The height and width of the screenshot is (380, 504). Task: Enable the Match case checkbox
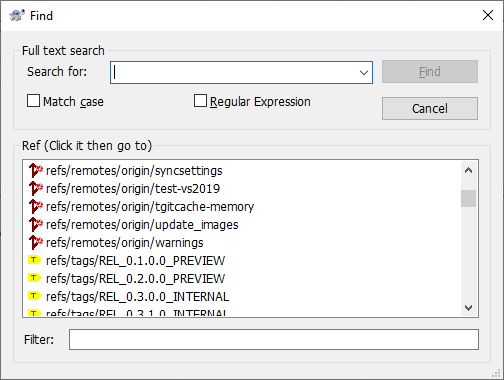[x=33, y=101]
